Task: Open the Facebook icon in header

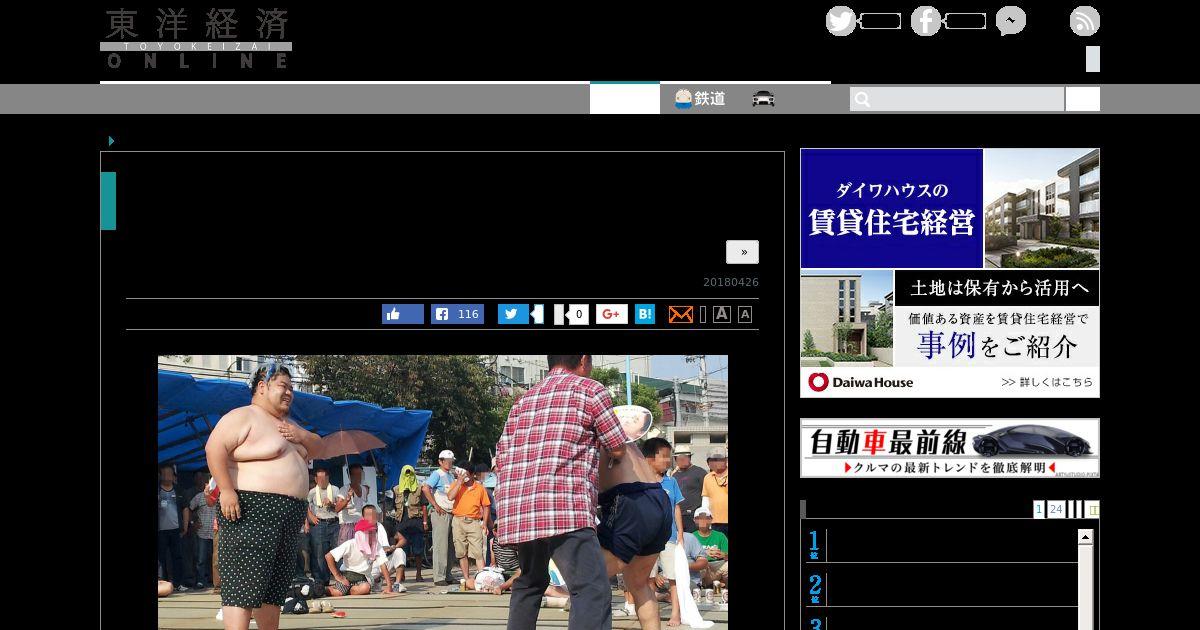Action: tap(926, 21)
